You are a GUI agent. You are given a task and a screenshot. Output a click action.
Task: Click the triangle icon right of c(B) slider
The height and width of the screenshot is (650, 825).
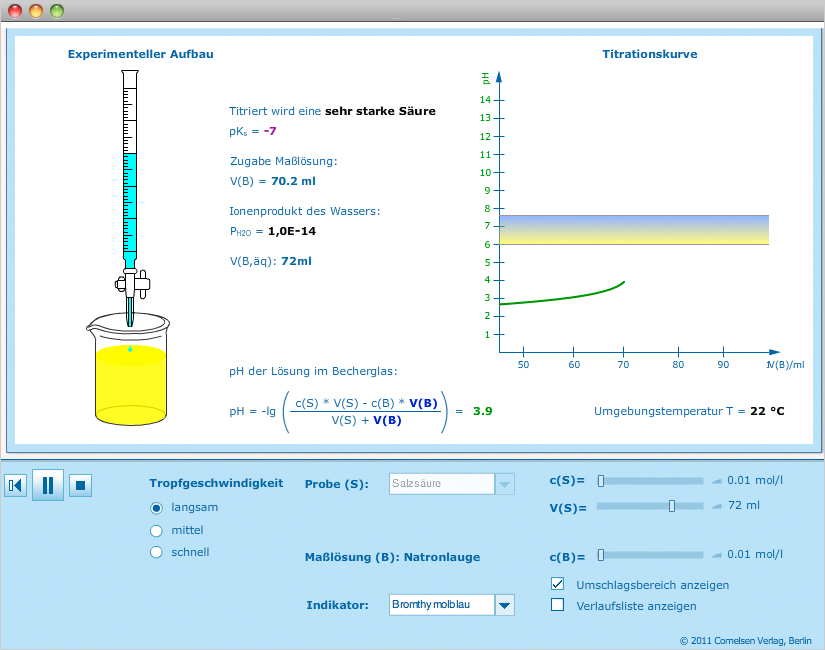[x=715, y=555]
